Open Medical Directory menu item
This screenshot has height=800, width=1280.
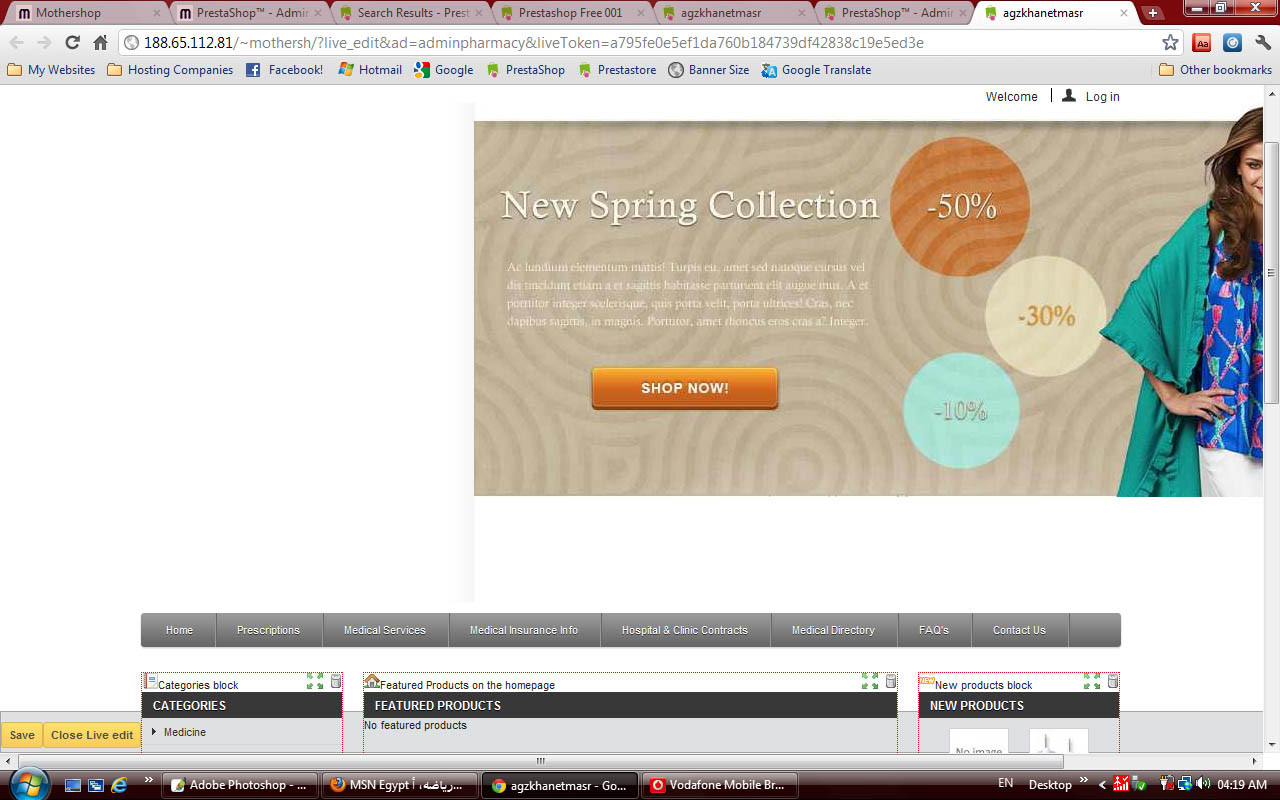[833, 630]
